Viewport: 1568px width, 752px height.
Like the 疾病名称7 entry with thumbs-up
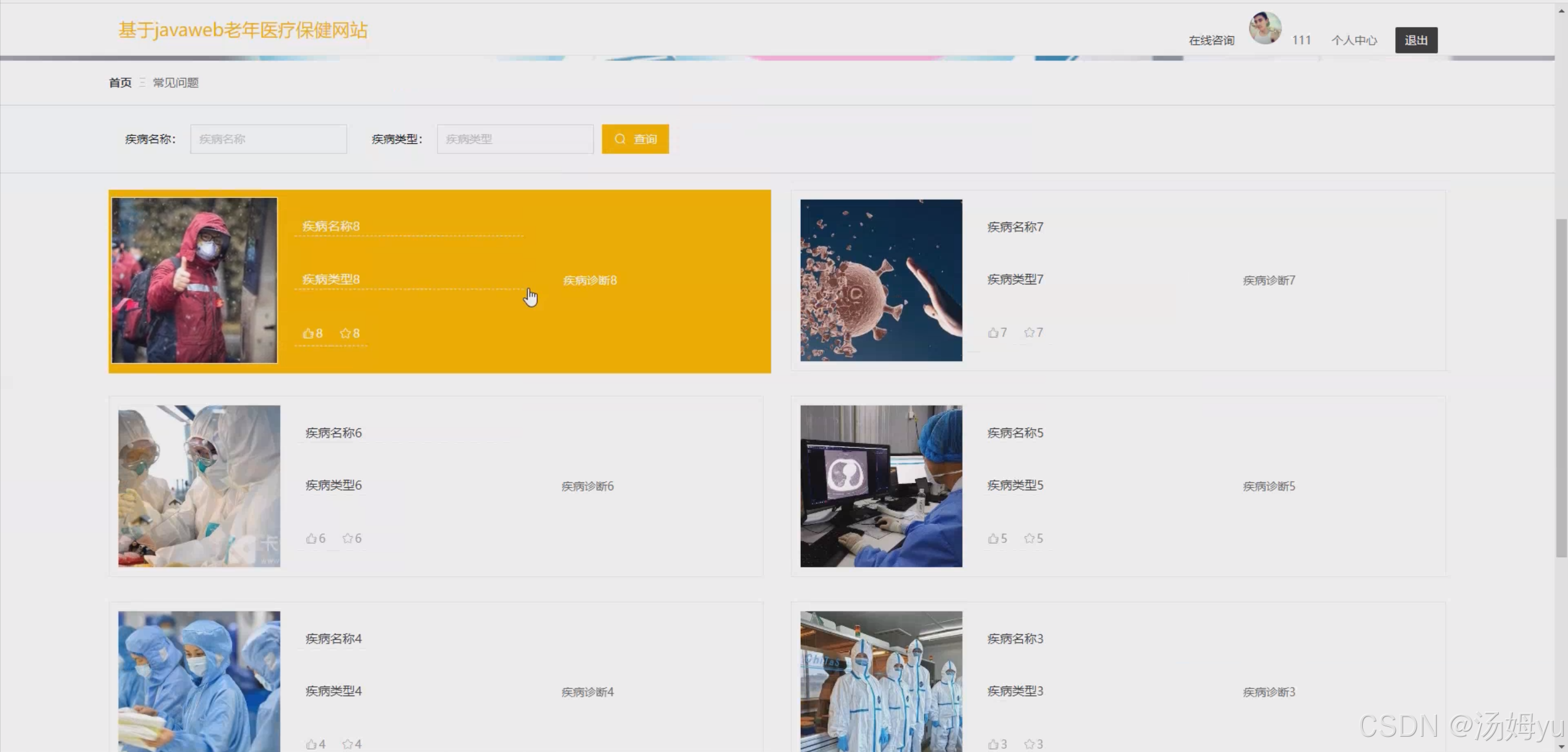pos(993,333)
